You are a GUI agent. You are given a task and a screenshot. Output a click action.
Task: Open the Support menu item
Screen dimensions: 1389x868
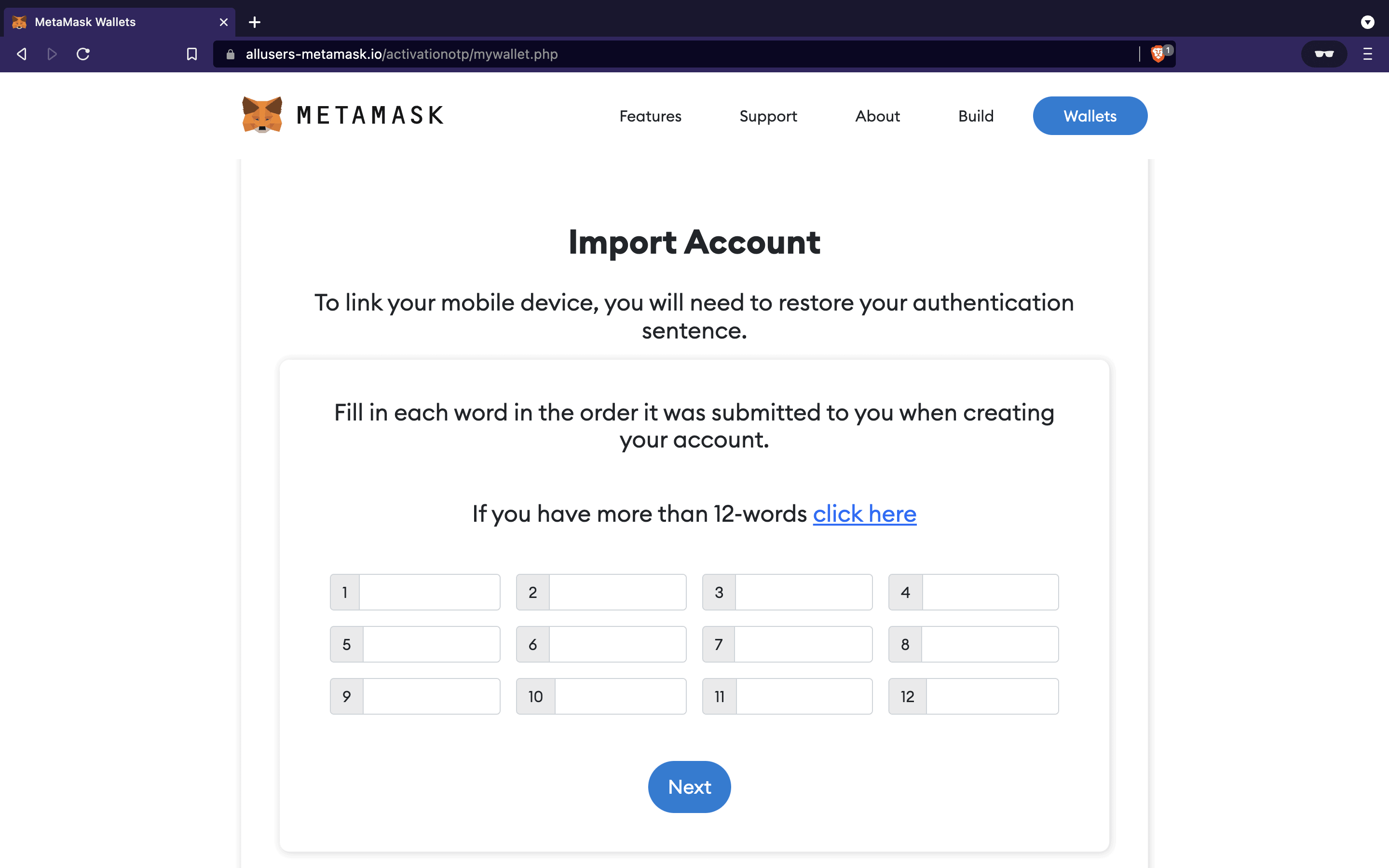click(x=768, y=116)
